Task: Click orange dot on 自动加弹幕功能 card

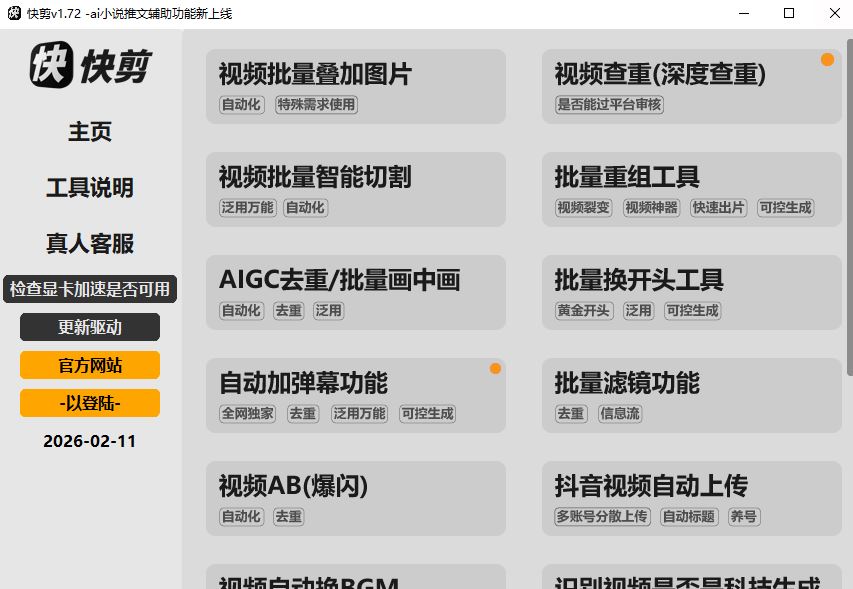Action: tap(495, 369)
